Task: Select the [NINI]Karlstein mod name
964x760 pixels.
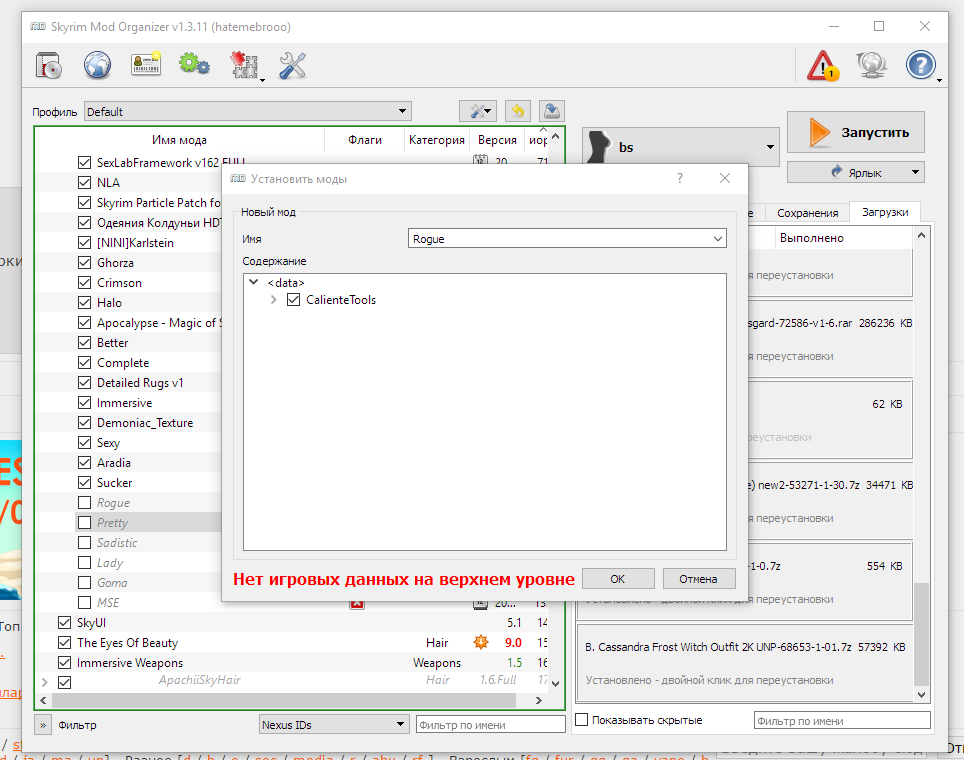Action: pos(135,243)
